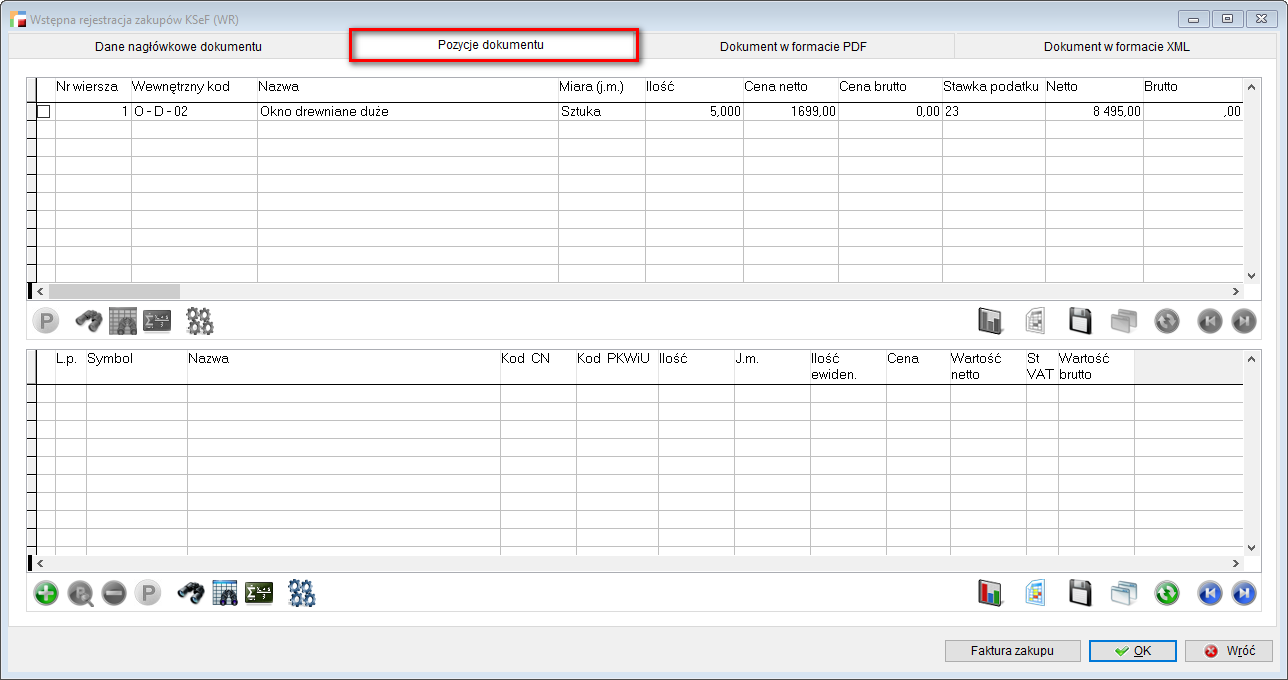
Task: Click the green refresh icon in lower toolbar
Action: [1166, 593]
